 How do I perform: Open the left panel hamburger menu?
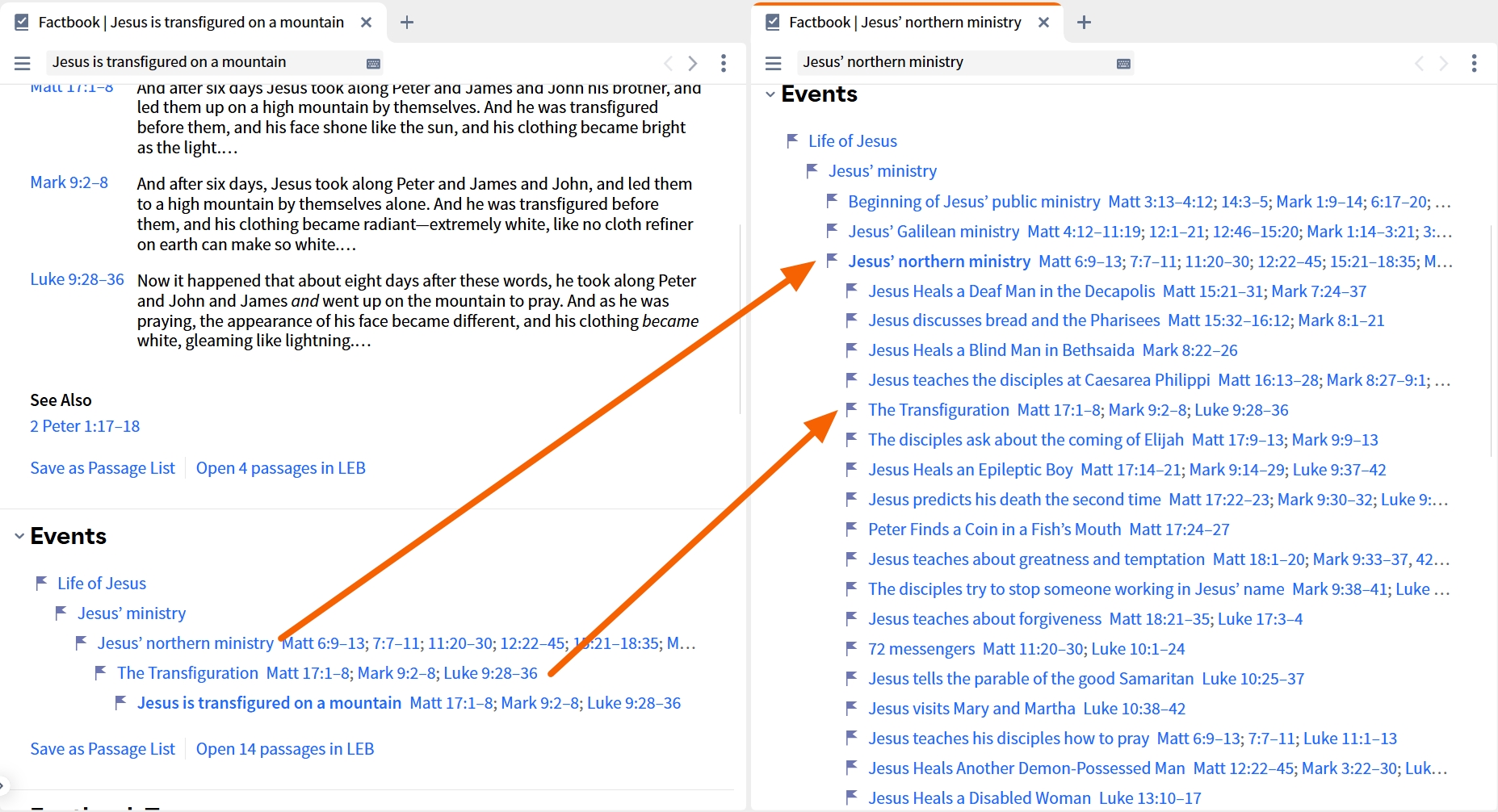tap(23, 63)
